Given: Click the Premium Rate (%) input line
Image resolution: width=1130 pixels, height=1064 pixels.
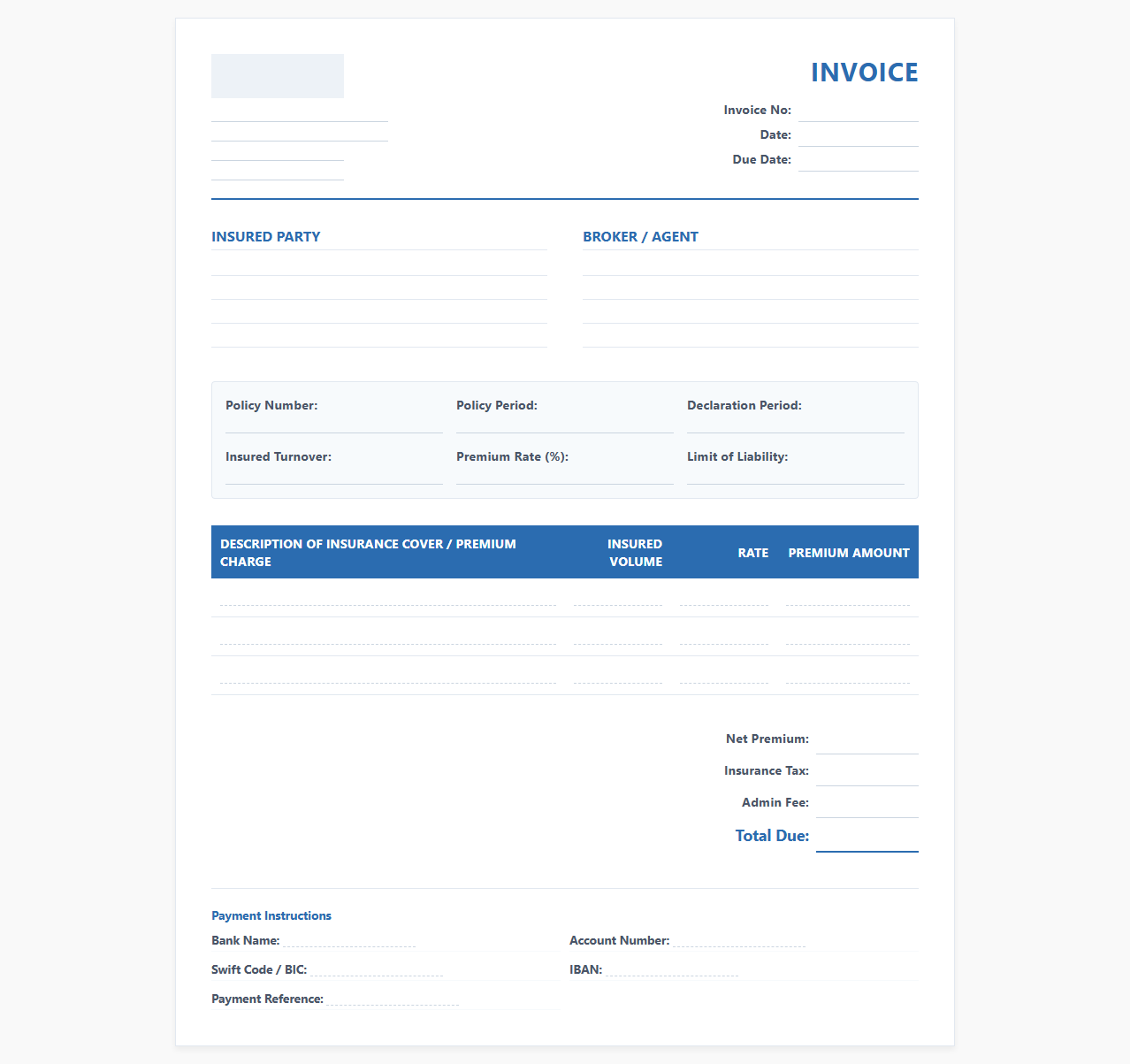Looking at the screenshot, I should pos(565,476).
